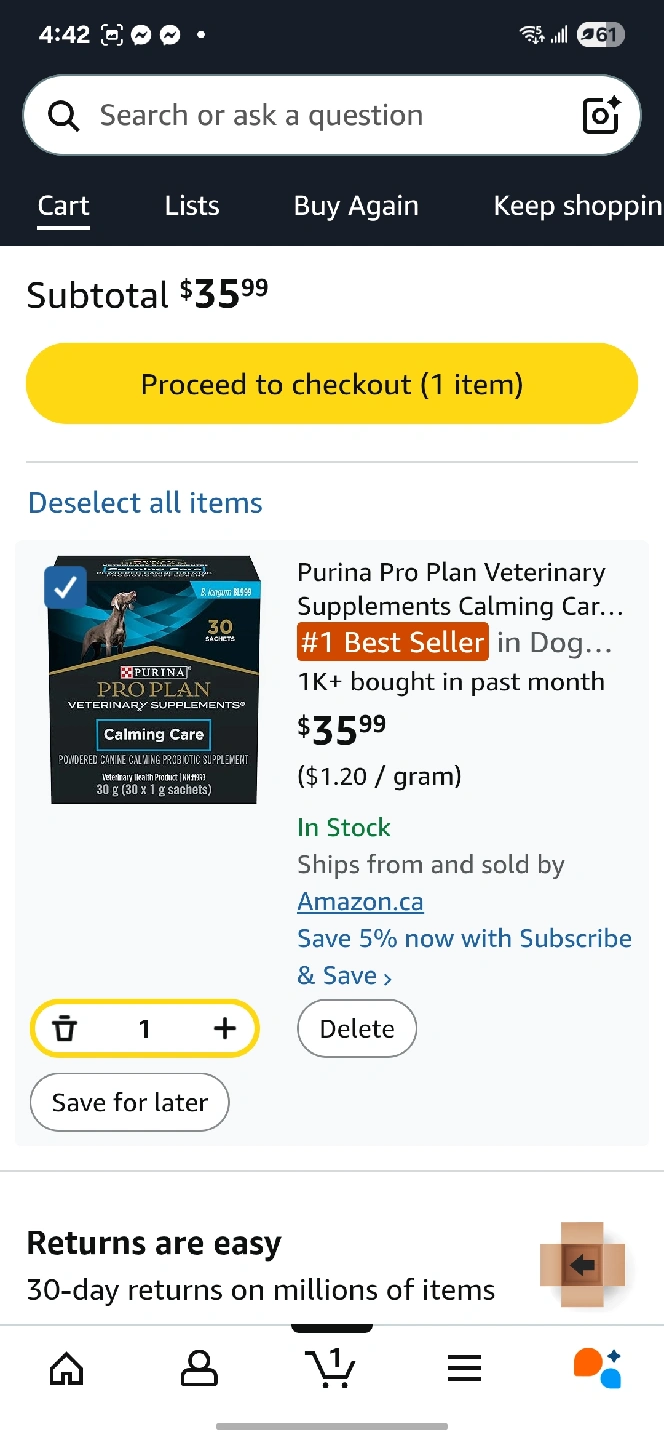Open the account profile icon
This screenshot has height=1440, width=664.
coord(199,1368)
